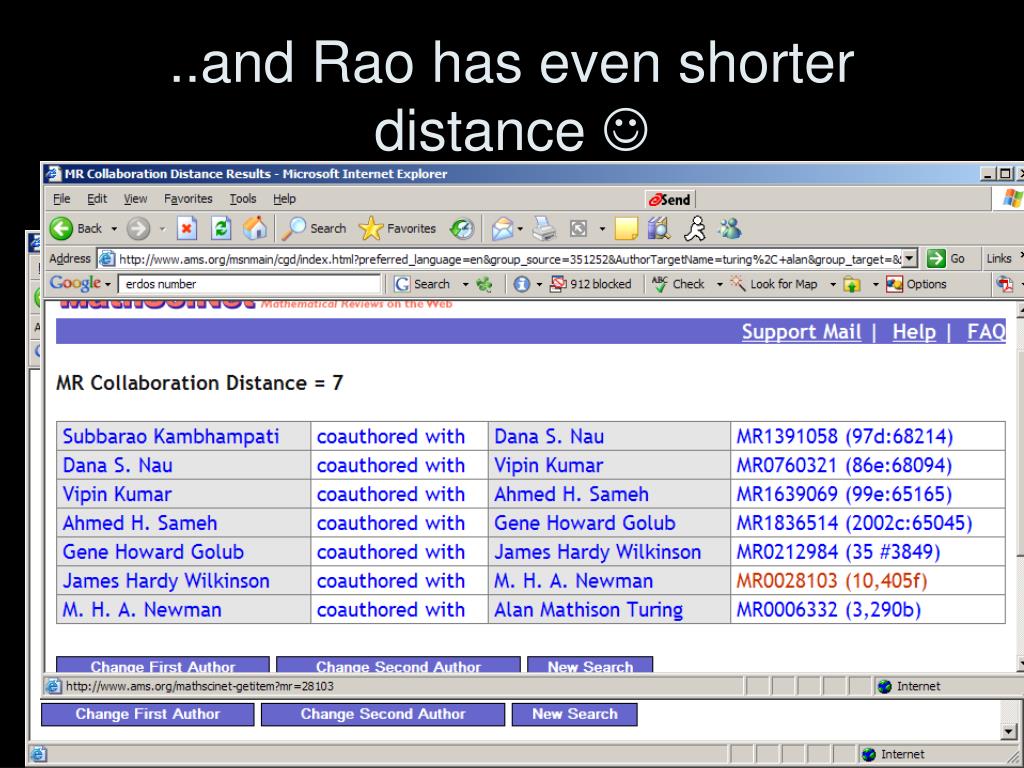1024x768 pixels.
Task: Expand the Edit icon dropdown arrow
Action: tap(602, 229)
